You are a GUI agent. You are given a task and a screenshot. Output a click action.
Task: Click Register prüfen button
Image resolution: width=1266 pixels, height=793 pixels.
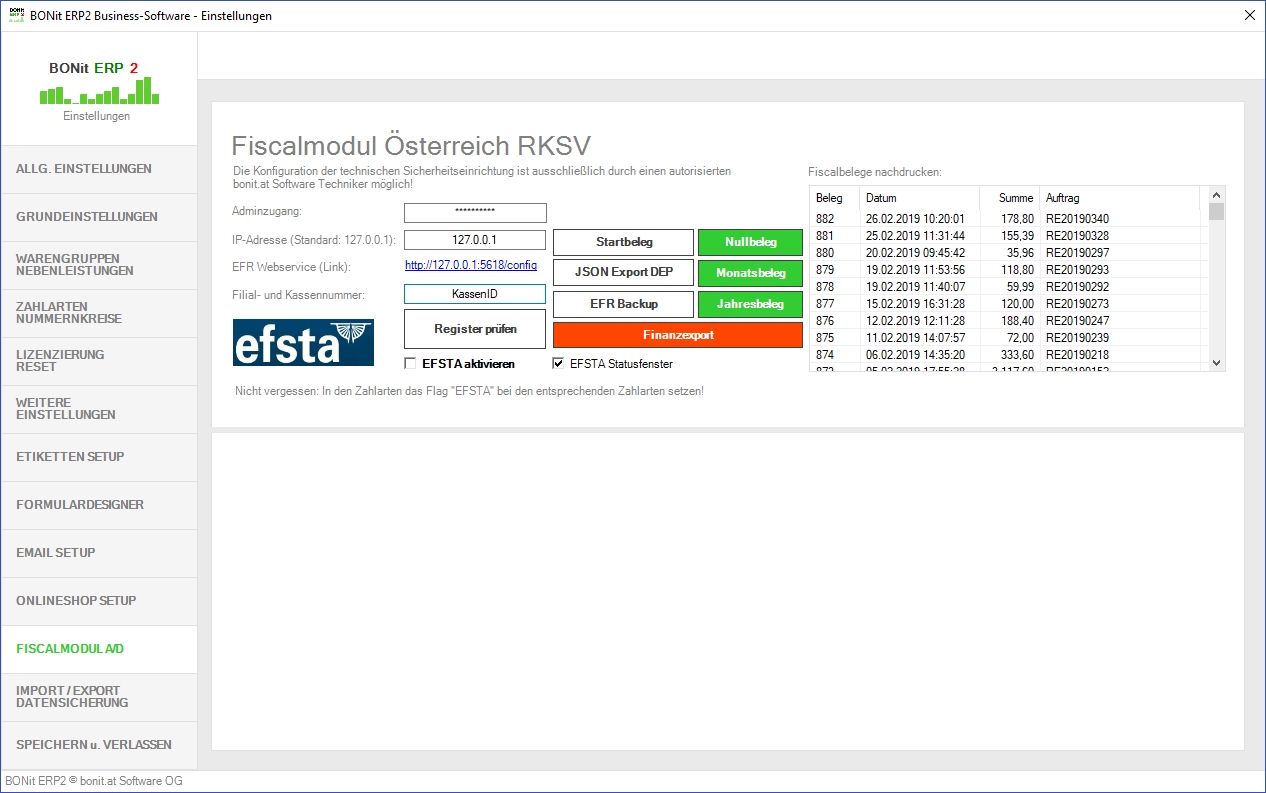[475, 329]
